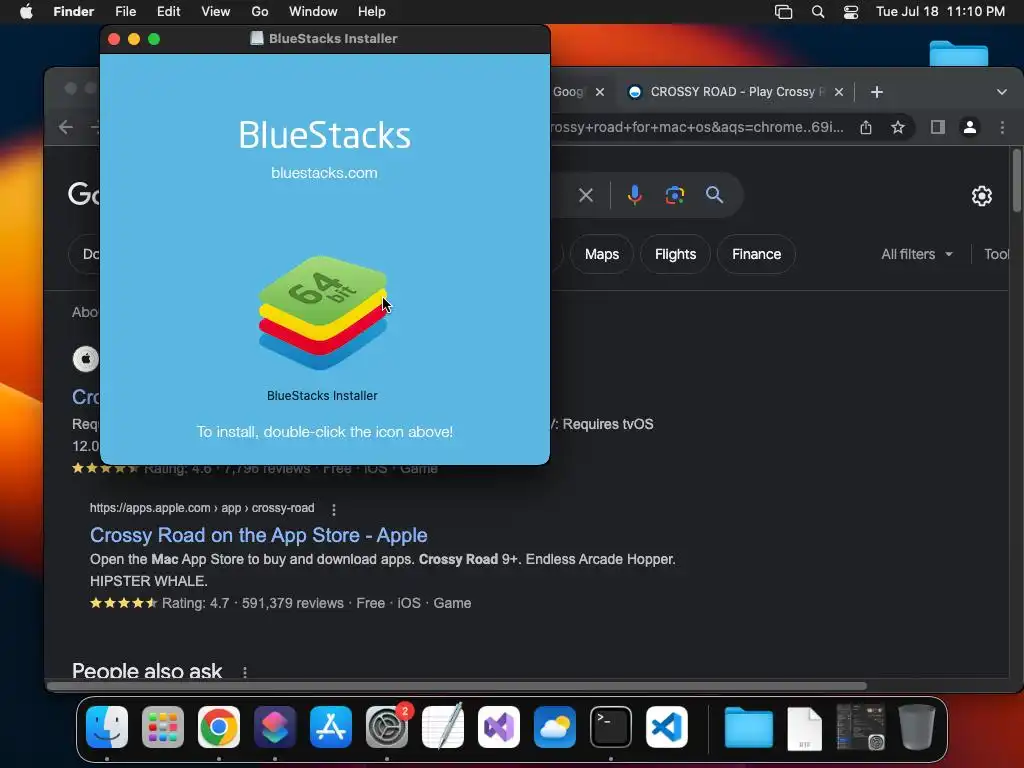This screenshot has width=1024, height=768.
Task: Open the Trash in the Dock
Action: coord(917,726)
